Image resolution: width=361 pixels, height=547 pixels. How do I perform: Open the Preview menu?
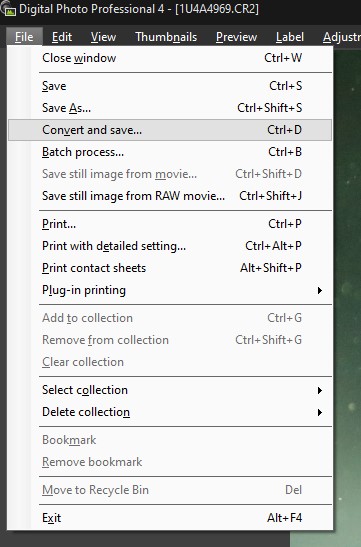point(236,37)
